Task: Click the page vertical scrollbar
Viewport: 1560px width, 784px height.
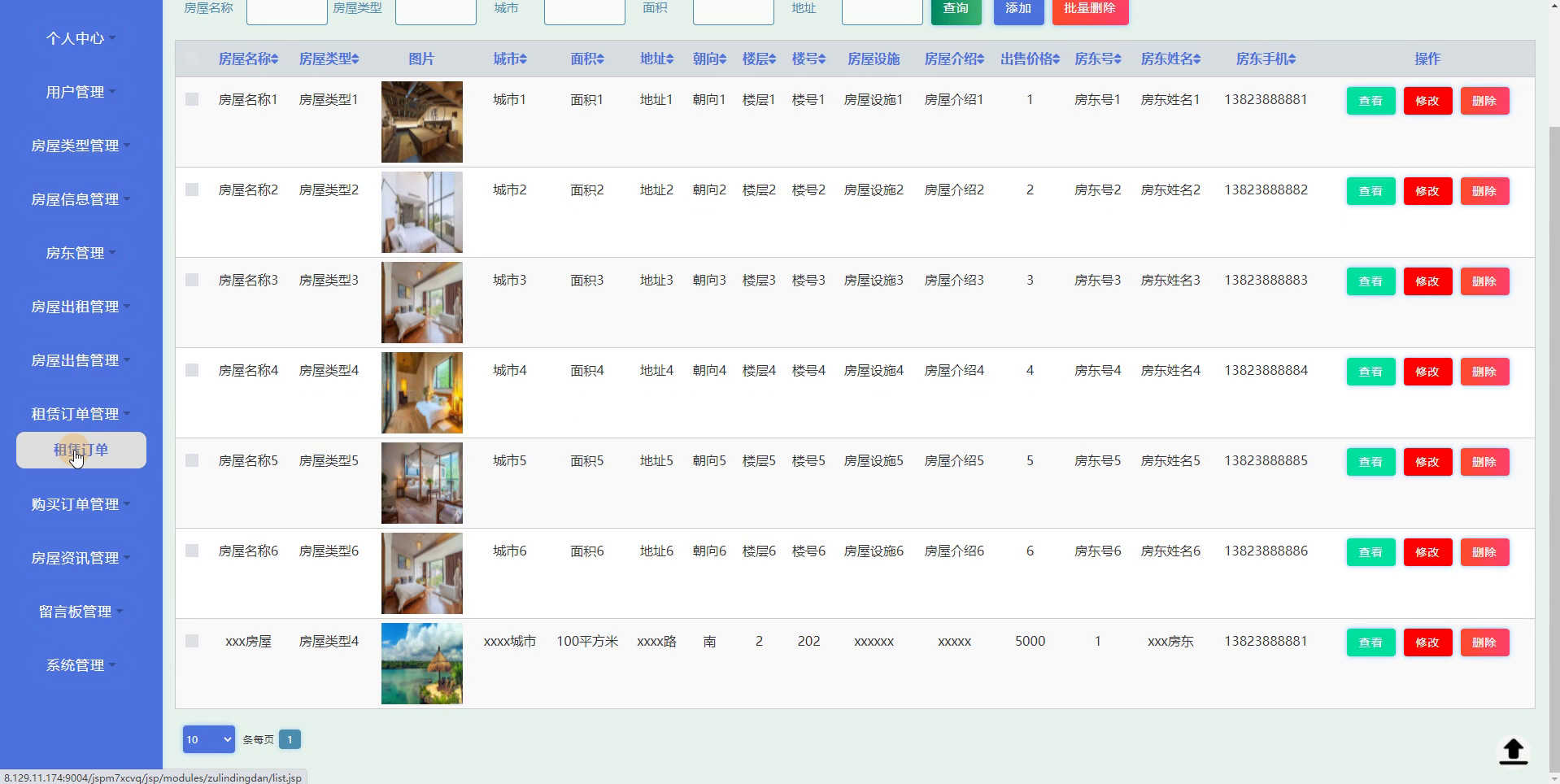Action: [x=1554, y=447]
